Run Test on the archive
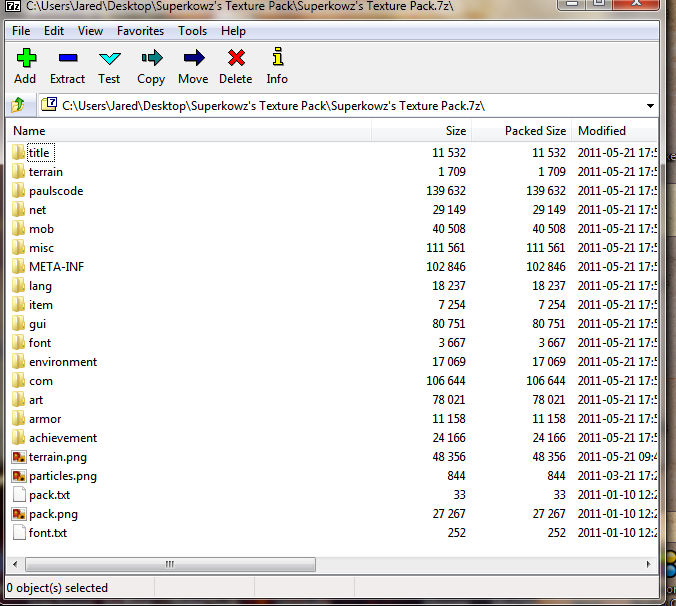This screenshot has width=676, height=606. pos(109,59)
